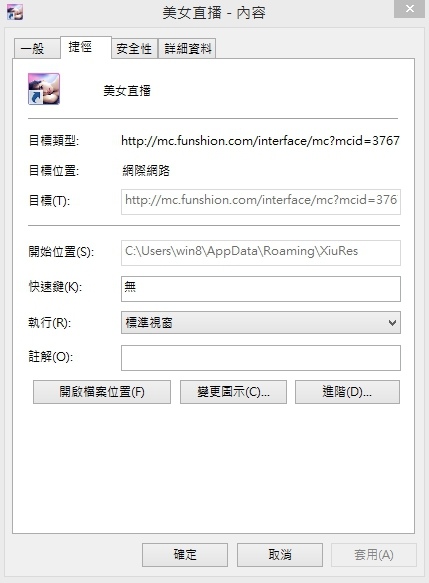429x583 pixels.
Task: Click the small shortcut icon in title bar
Action: (x=15, y=12)
